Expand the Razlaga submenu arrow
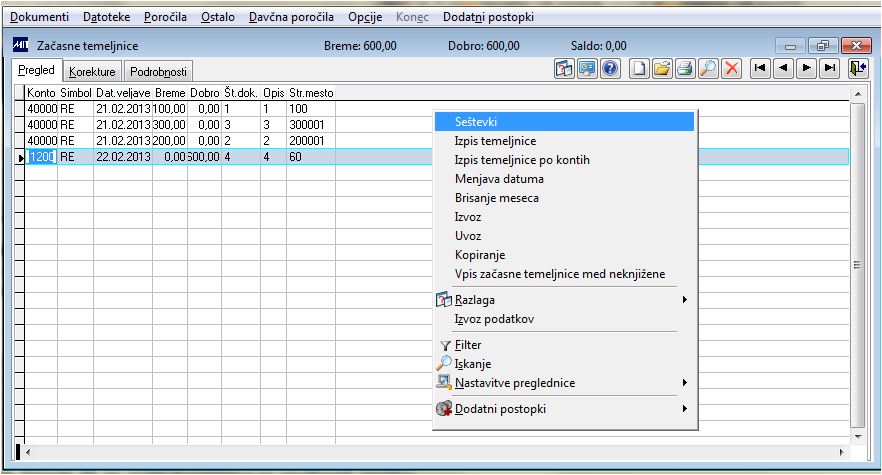The height and width of the screenshot is (475, 882). point(685,299)
